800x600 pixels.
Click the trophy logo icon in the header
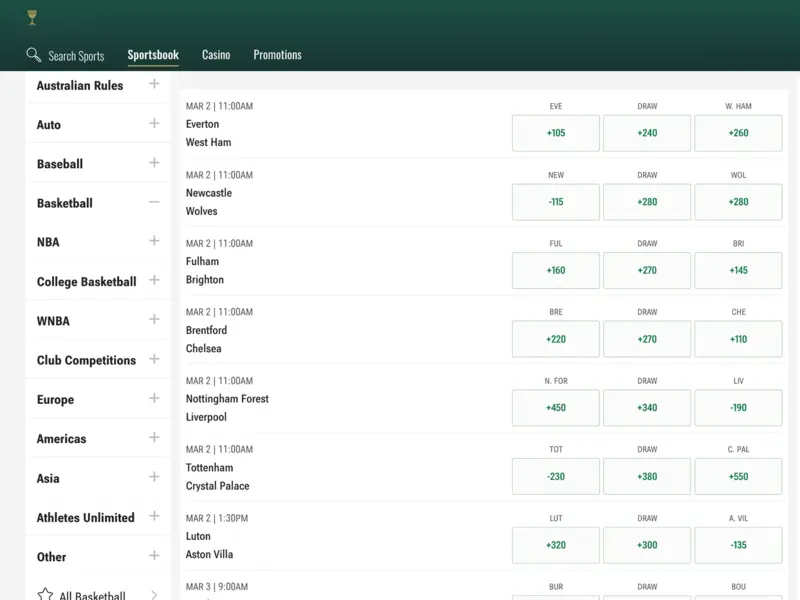[32, 17]
